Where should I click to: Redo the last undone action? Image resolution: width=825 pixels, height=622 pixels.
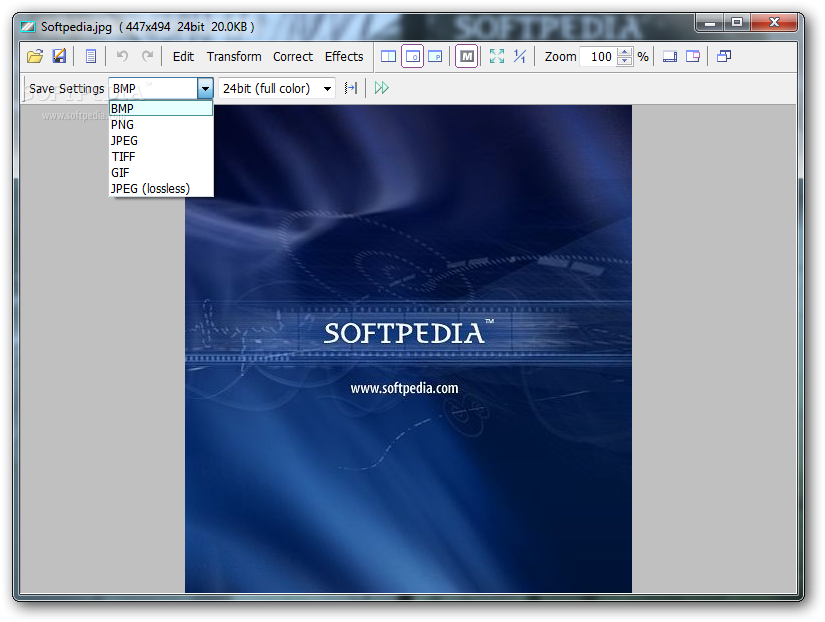(147, 56)
